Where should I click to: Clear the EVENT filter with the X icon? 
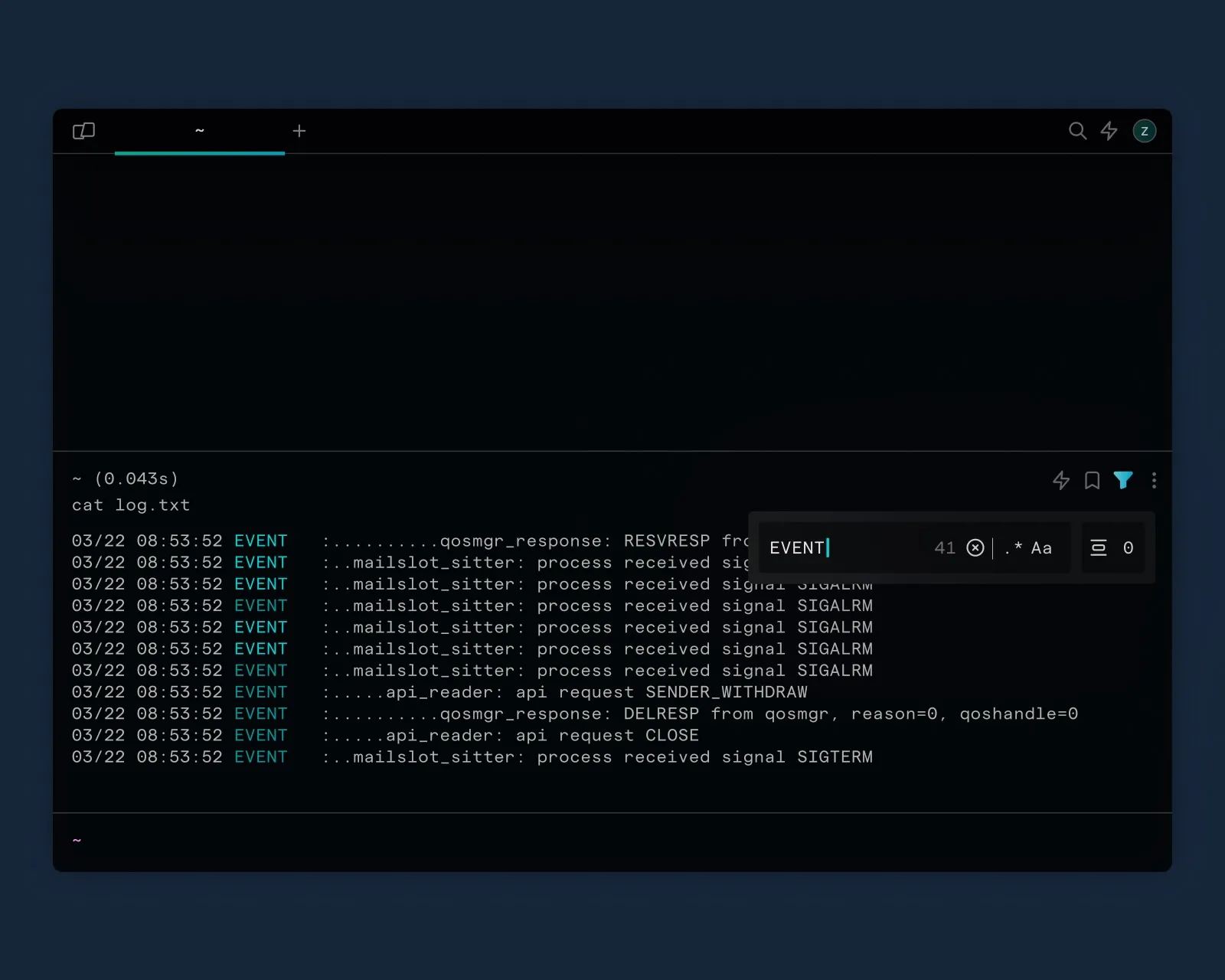tap(975, 547)
